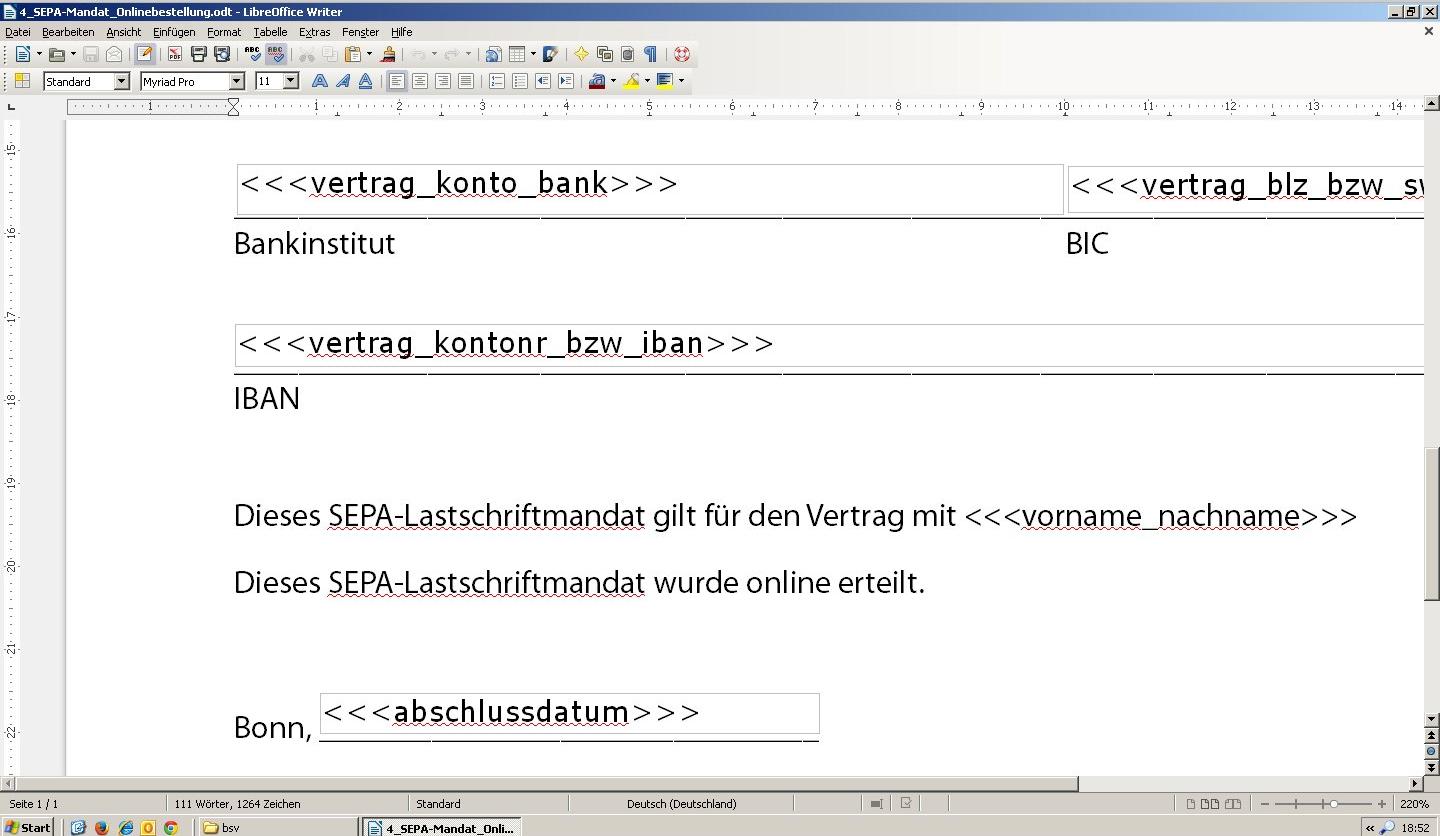Center text horizontally
The image size is (1440, 836).
coord(420,81)
